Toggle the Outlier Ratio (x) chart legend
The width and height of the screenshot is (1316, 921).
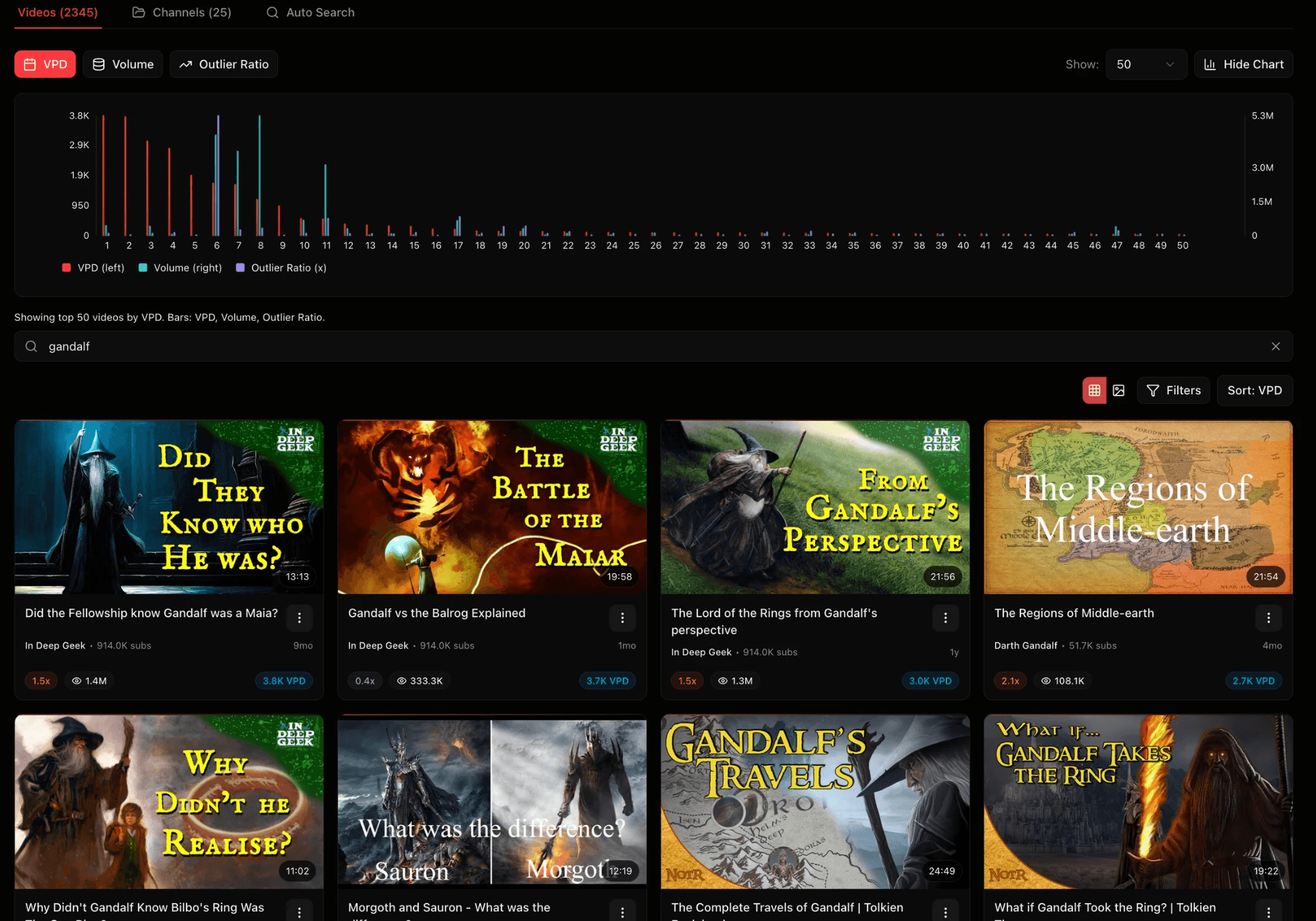281,267
